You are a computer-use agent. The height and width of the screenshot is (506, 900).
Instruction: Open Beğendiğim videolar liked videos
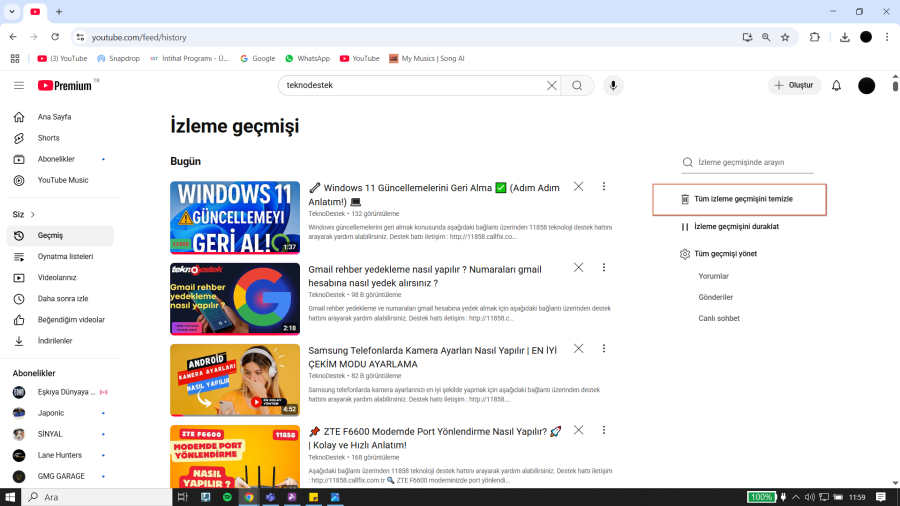tap(71, 320)
